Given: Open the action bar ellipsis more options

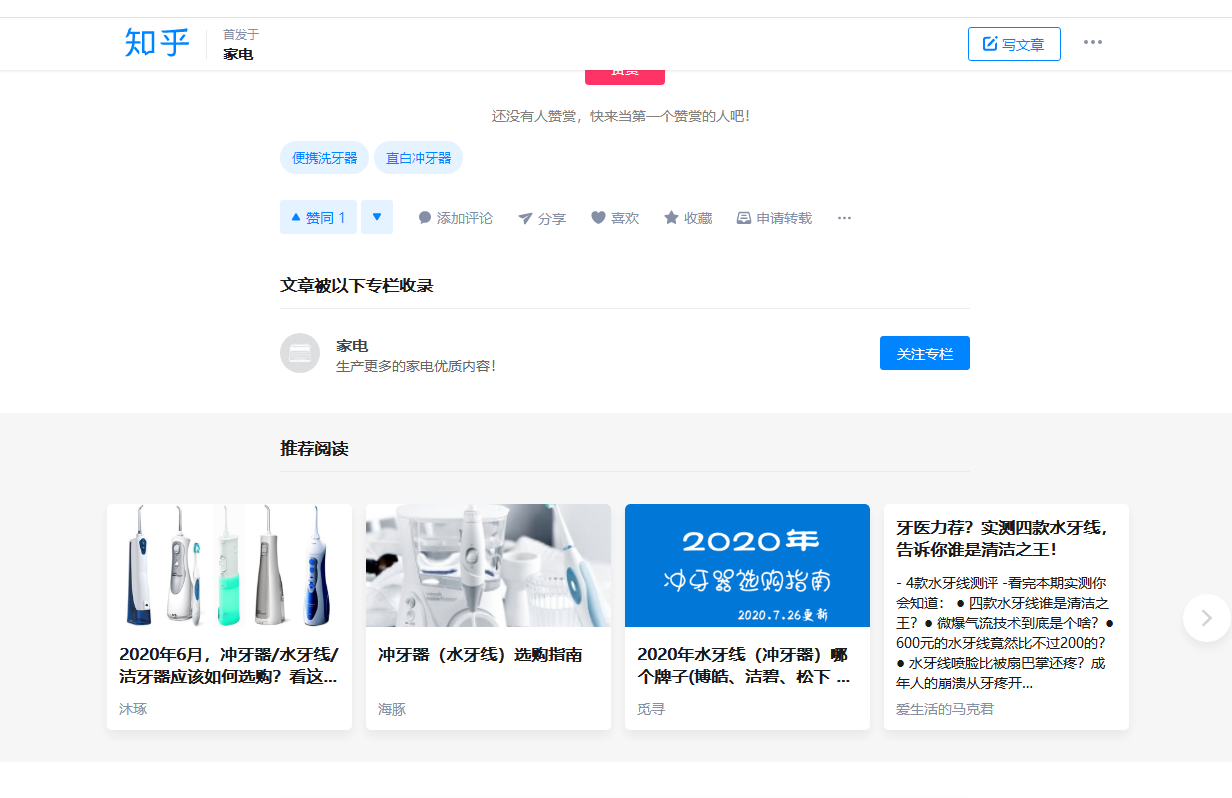Looking at the screenshot, I should click(x=844, y=218).
